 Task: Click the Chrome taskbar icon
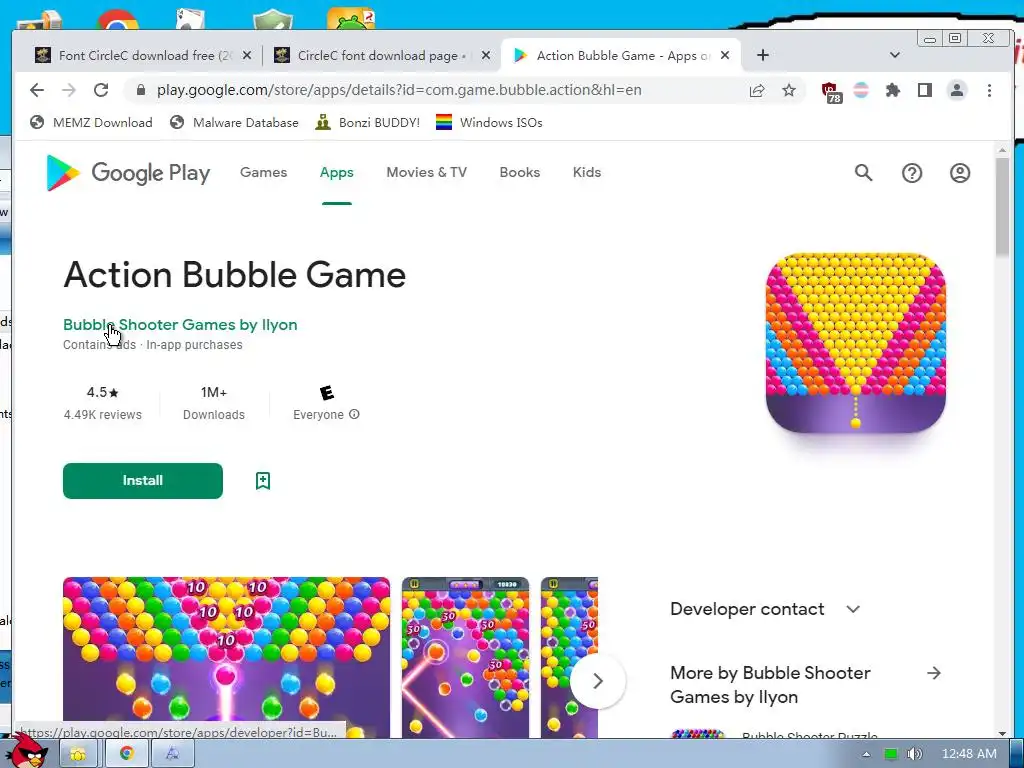(127, 754)
